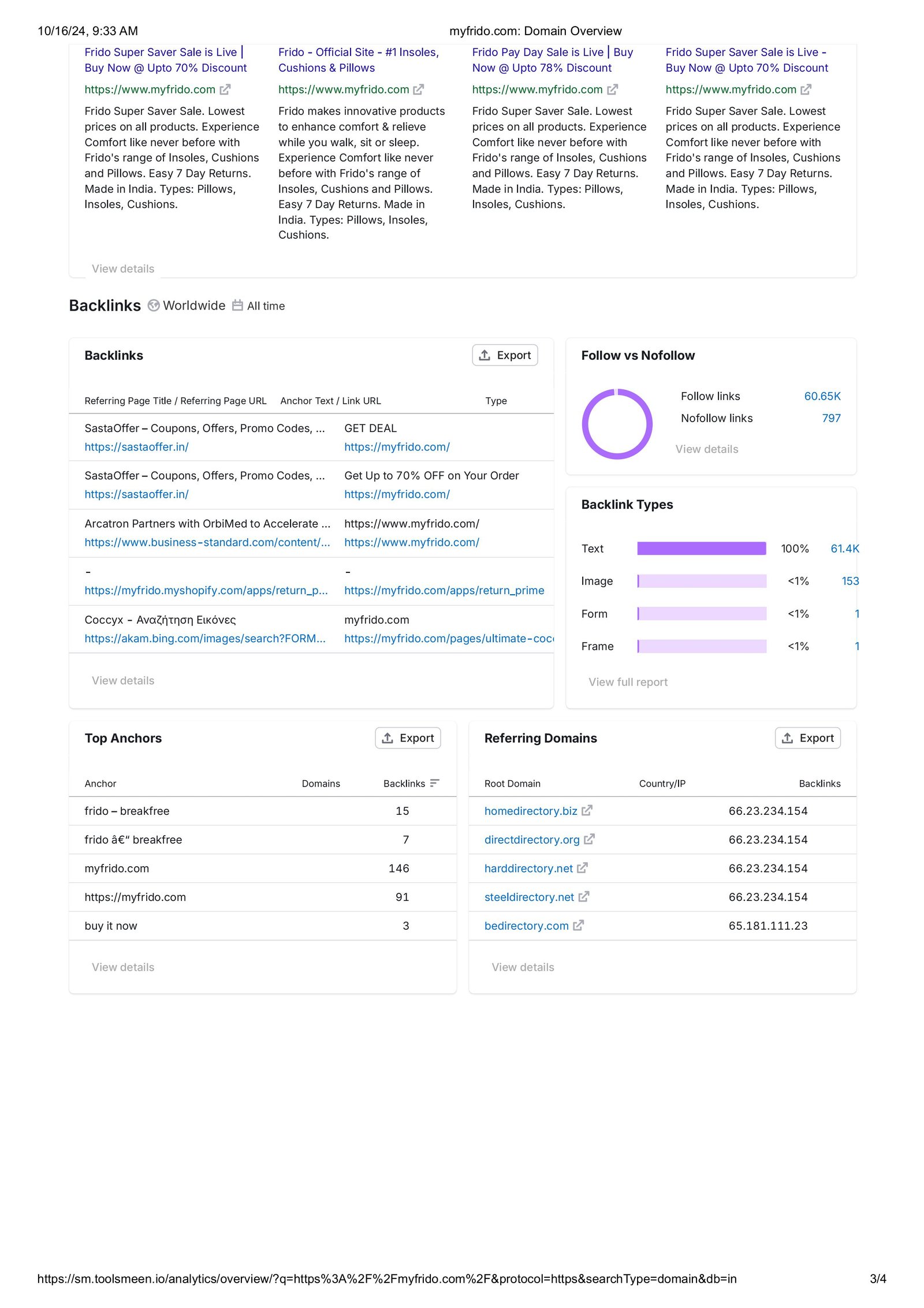Click external link icon beside steeldirectory.net

[x=584, y=896]
